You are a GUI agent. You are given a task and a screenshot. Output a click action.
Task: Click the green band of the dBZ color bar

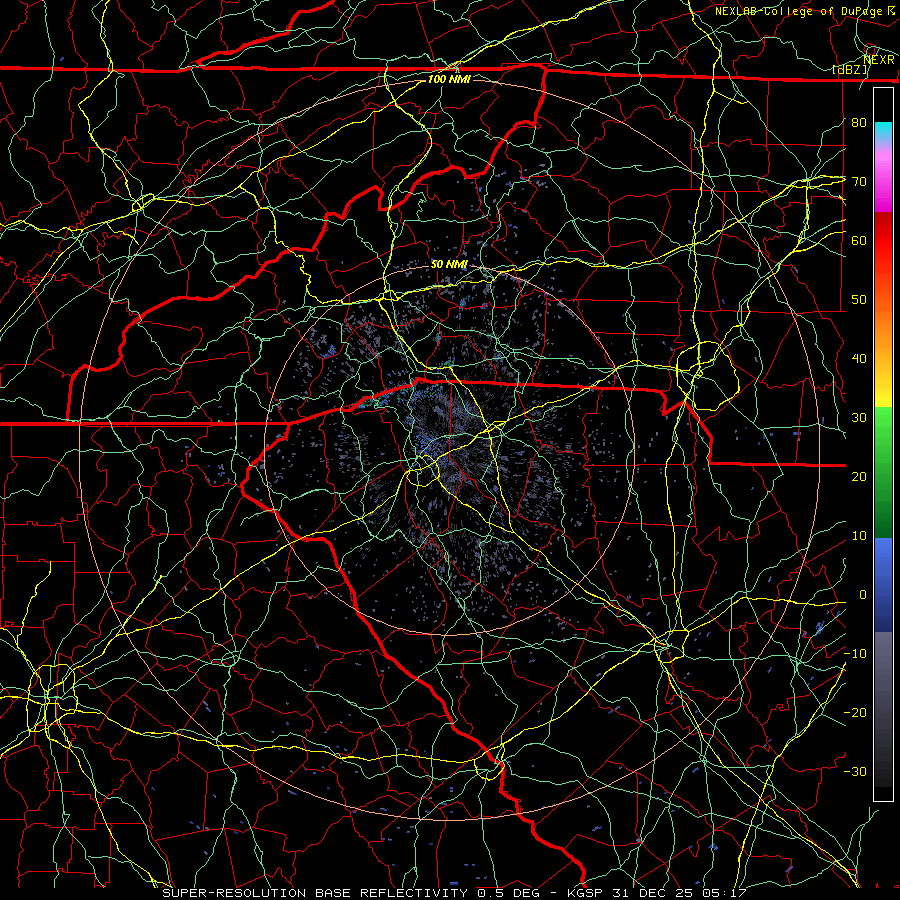[x=883, y=472]
